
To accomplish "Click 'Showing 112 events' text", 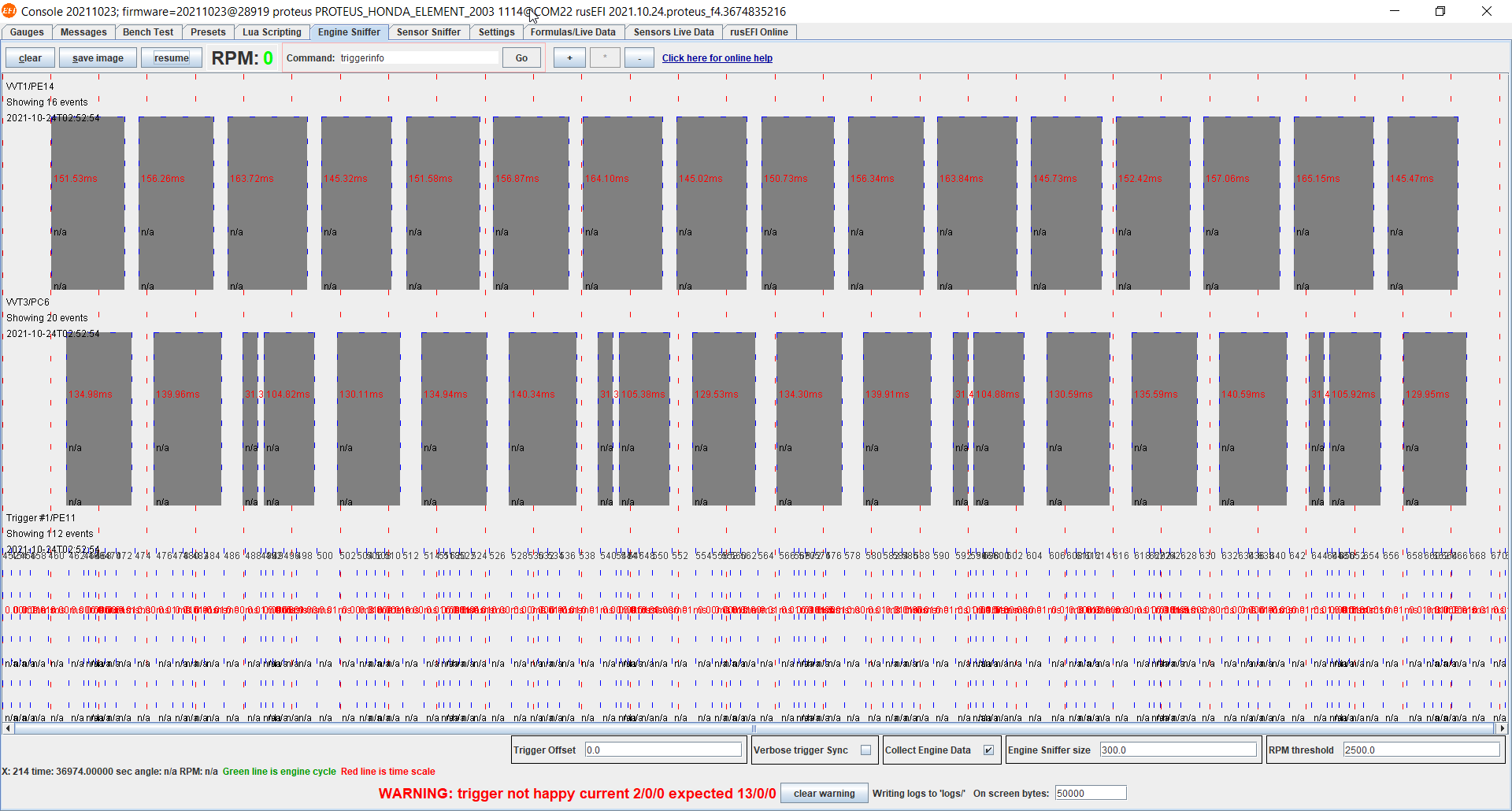I will pos(50,534).
